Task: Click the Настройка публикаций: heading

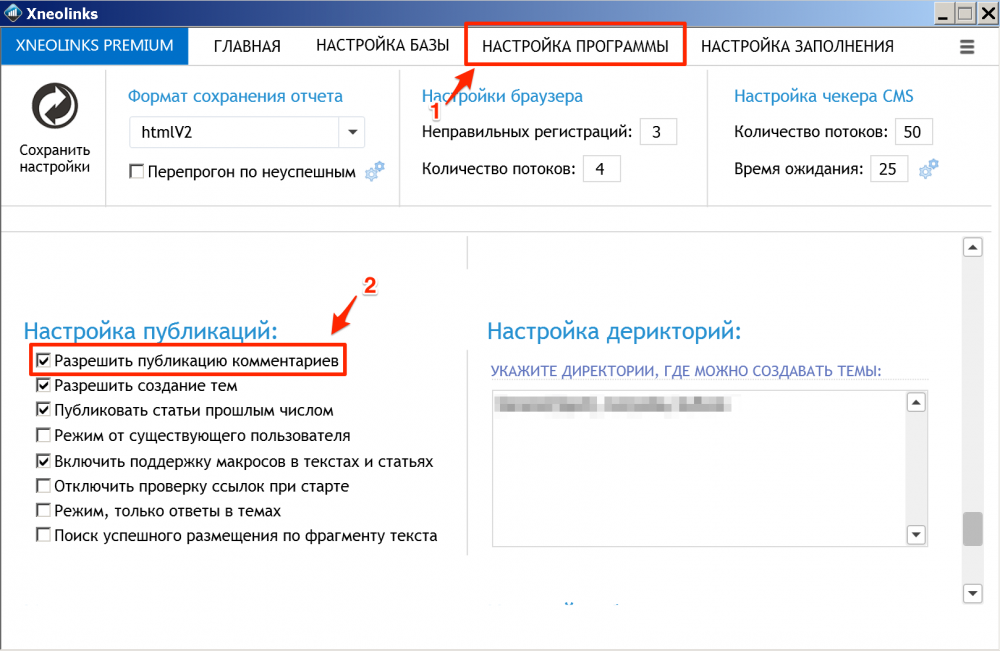Action: [151, 332]
